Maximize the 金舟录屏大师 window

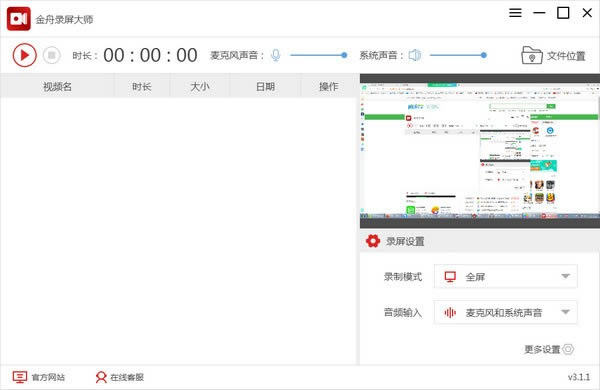point(563,13)
